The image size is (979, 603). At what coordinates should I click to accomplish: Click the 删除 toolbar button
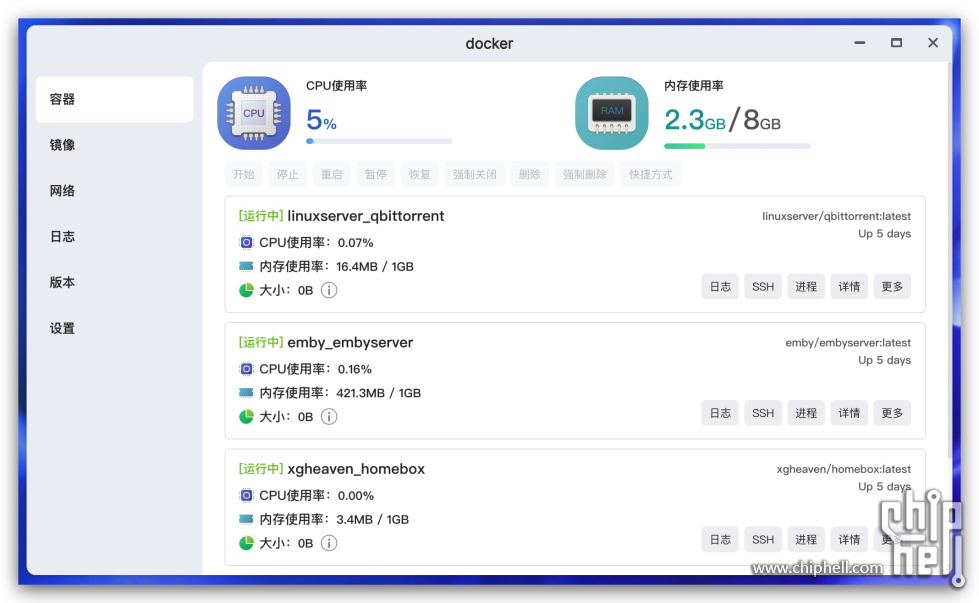(529, 174)
